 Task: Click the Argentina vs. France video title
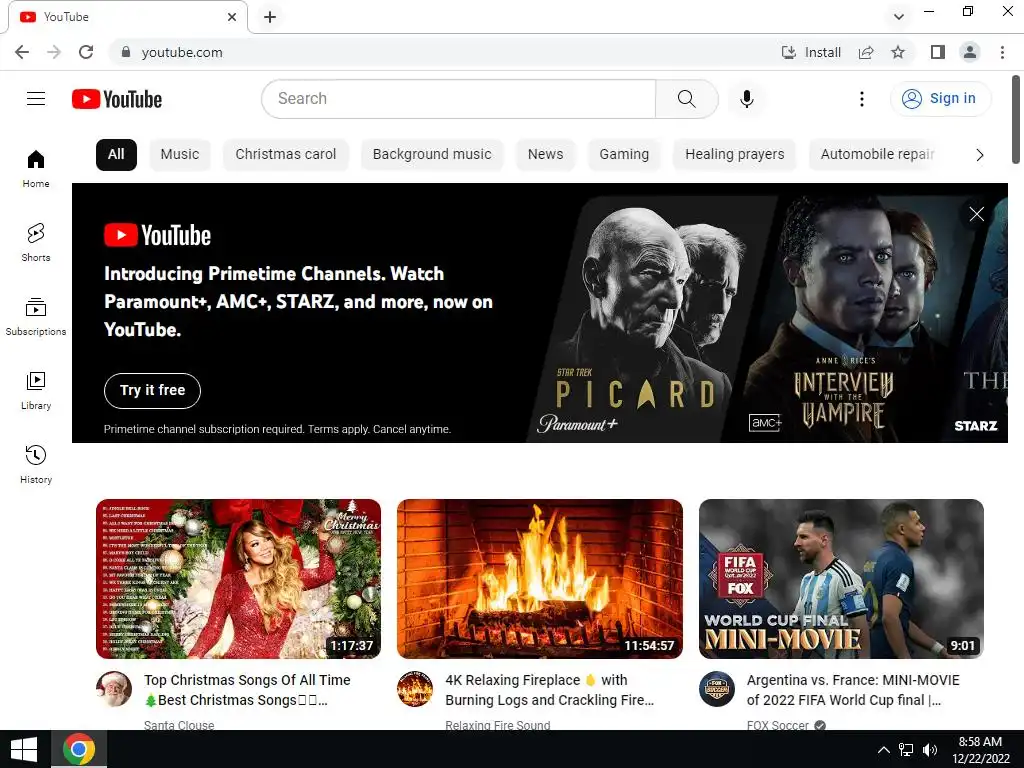click(853, 690)
